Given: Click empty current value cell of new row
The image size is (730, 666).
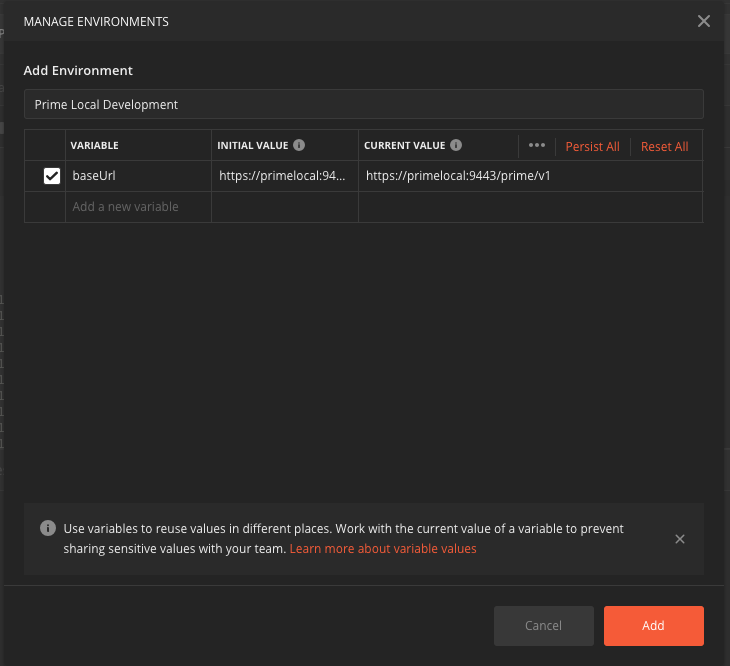Looking at the screenshot, I should 530,207.
